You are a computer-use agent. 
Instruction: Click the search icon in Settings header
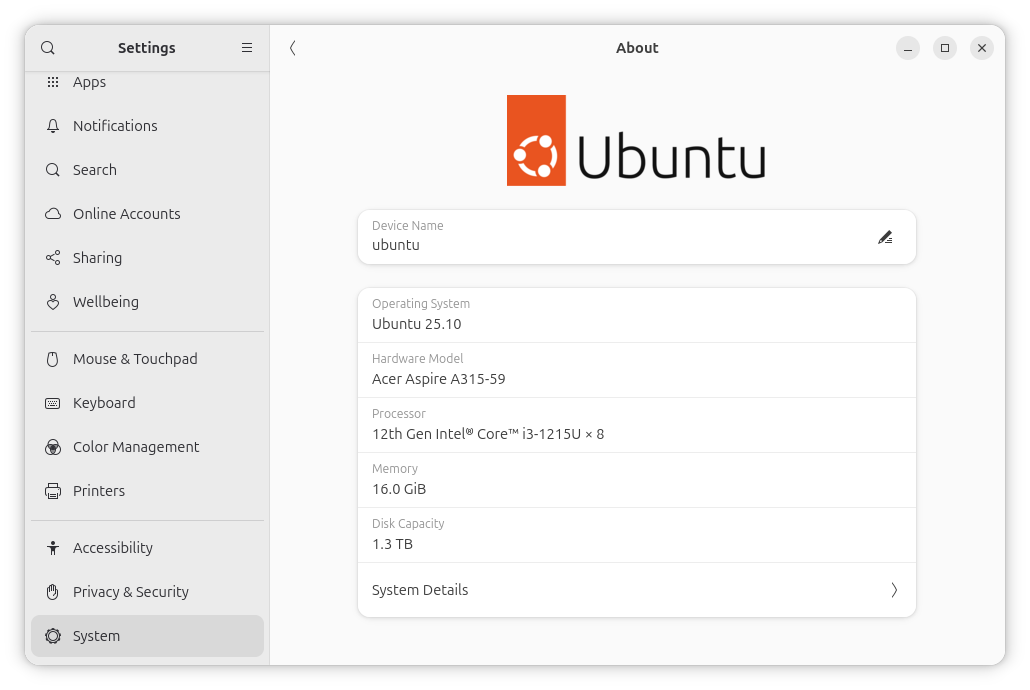[48, 48]
